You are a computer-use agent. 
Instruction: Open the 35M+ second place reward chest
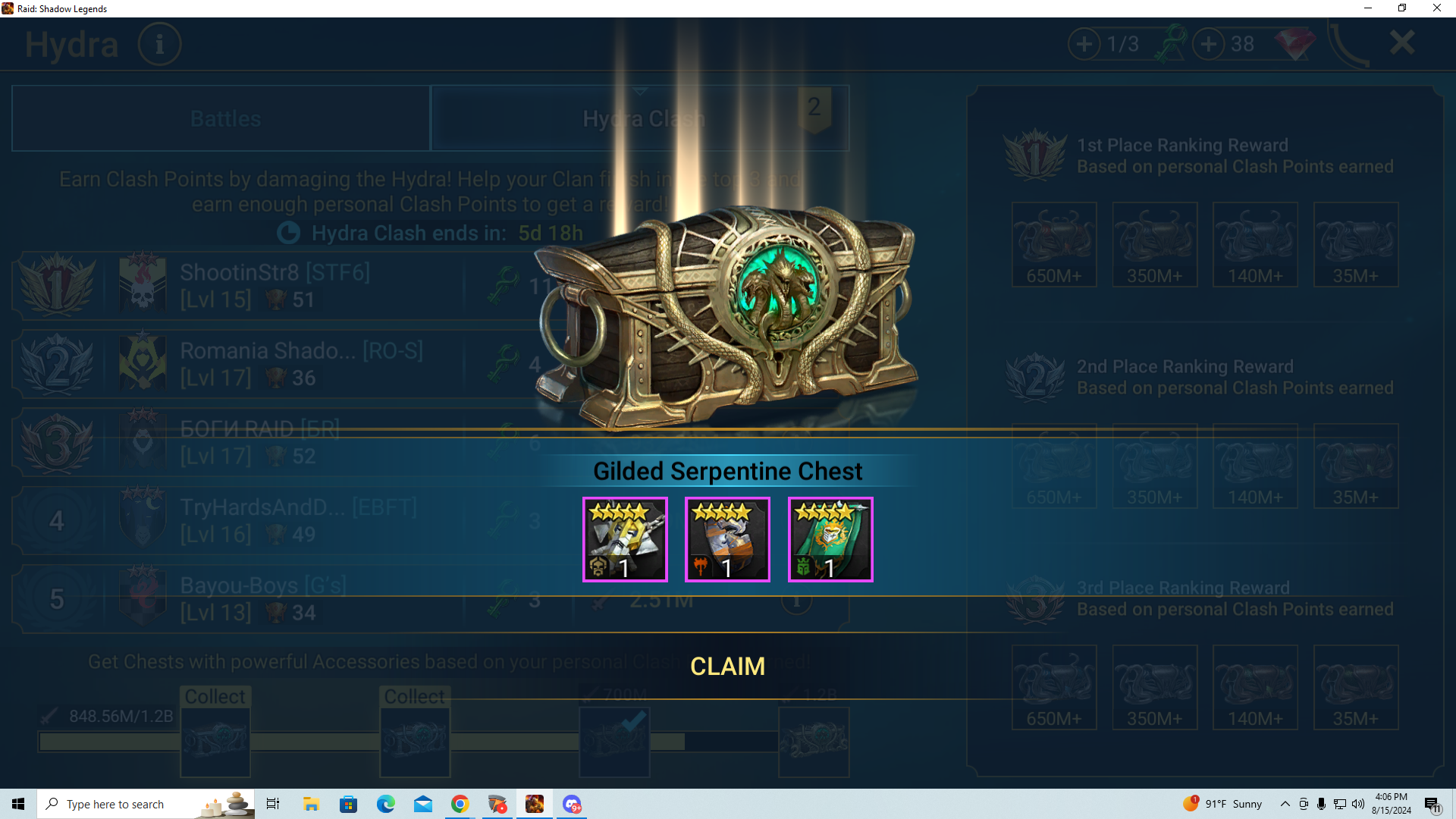[1356, 466]
